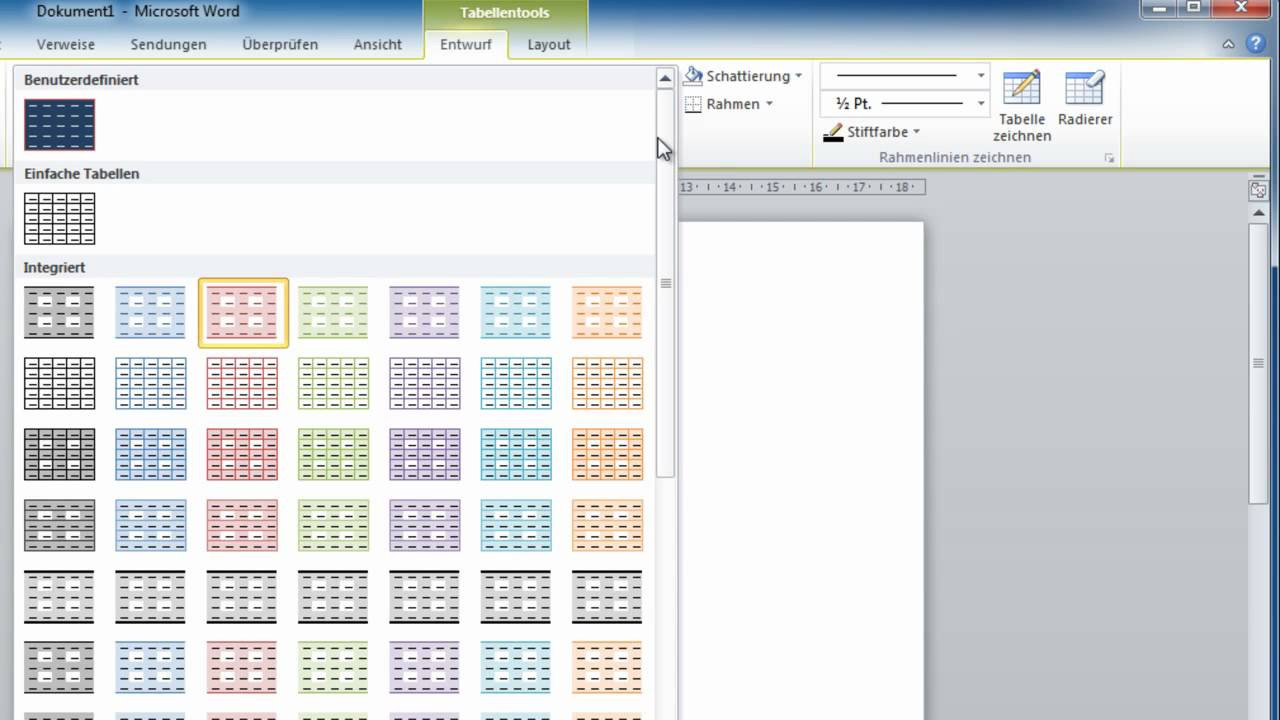The image size is (1280, 720).
Task: Toggle the ruler icon above document scrollbar
Action: (x=1258, y=190)
